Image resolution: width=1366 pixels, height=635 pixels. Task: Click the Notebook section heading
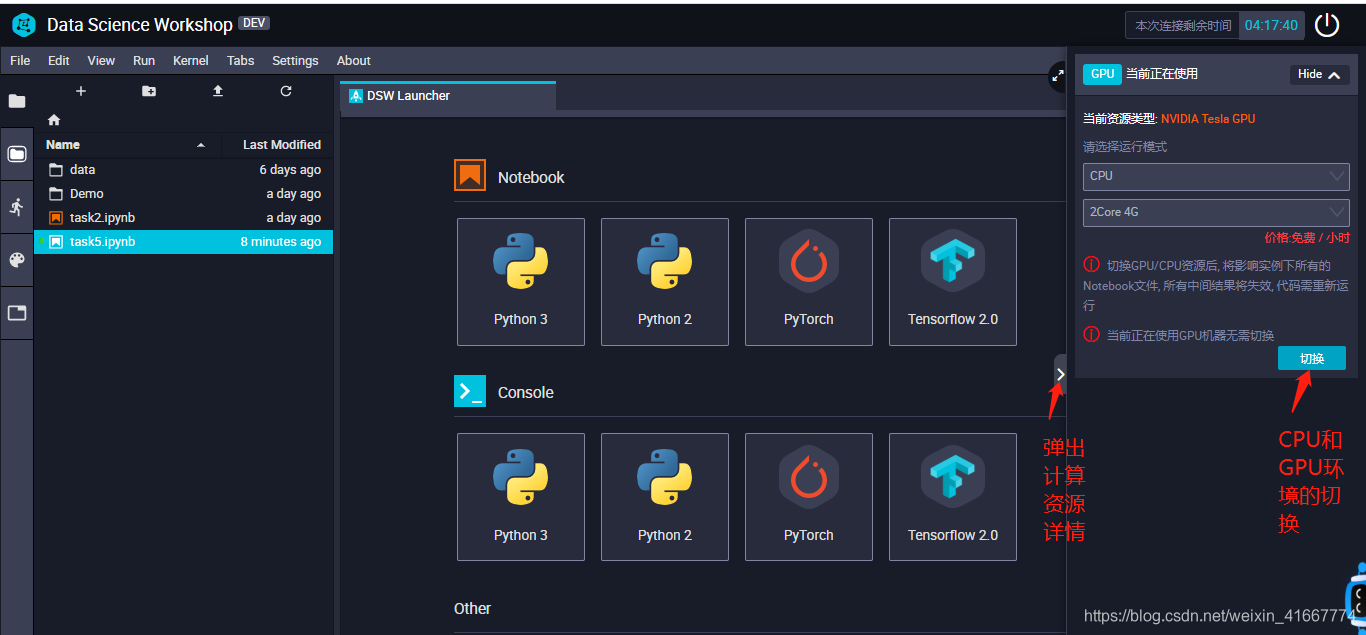[x=531, y=177]
